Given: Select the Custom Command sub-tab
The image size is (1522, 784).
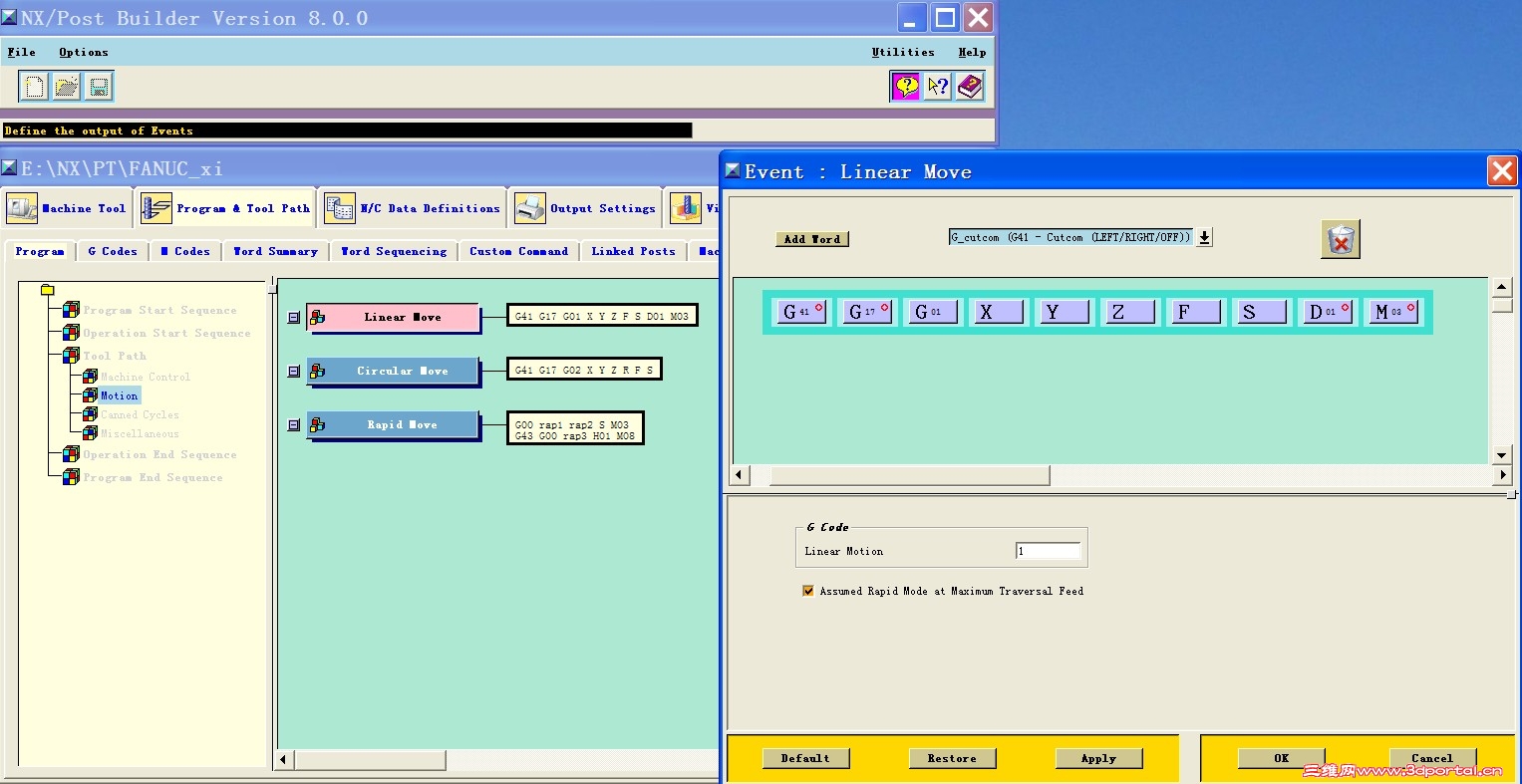Looking at the screenshot, I should [519, 251].
